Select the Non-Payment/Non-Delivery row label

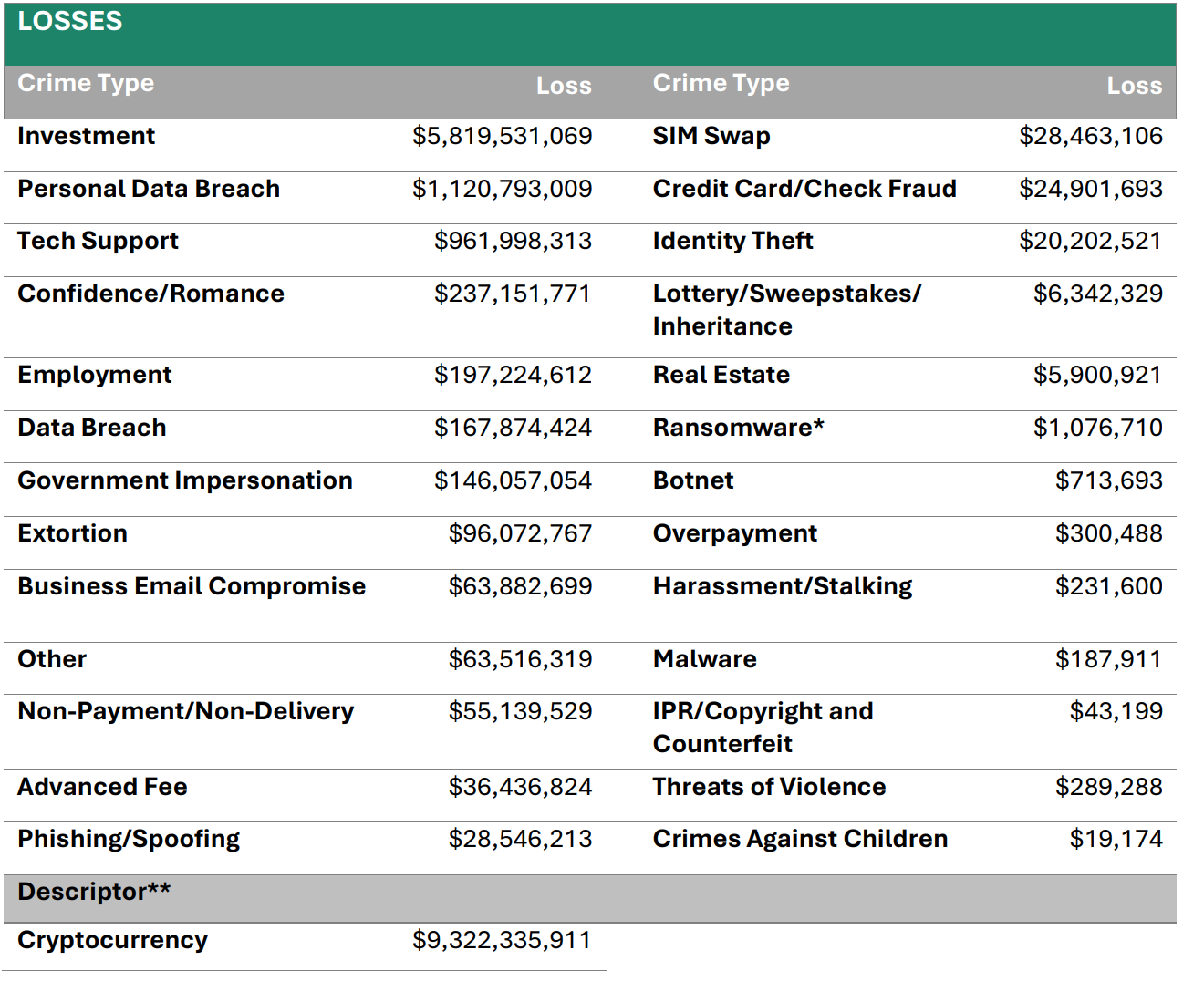pyautogui.click(x=186, y=712)
